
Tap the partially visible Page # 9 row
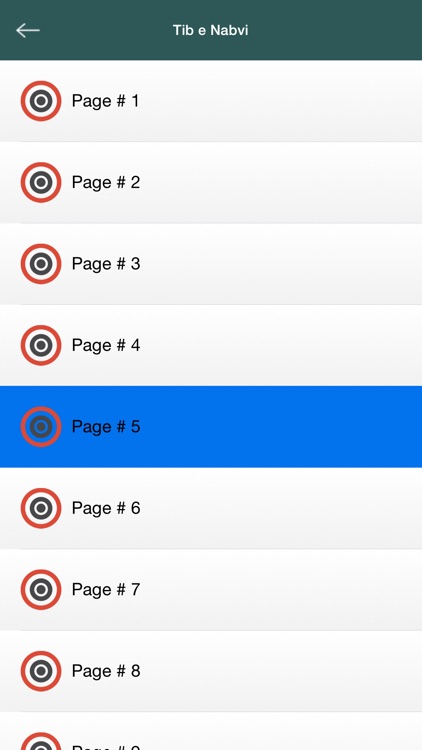pyautogui.click(x=211, y=731)
